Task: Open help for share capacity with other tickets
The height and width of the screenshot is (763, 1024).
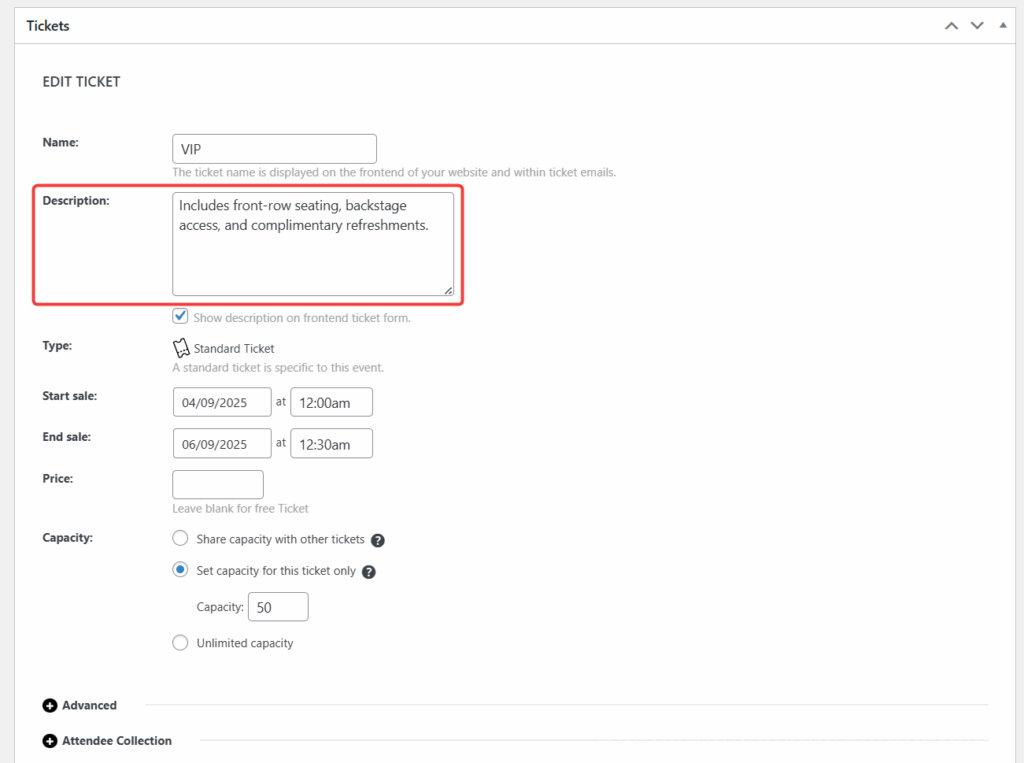Action: coord(378,538)
